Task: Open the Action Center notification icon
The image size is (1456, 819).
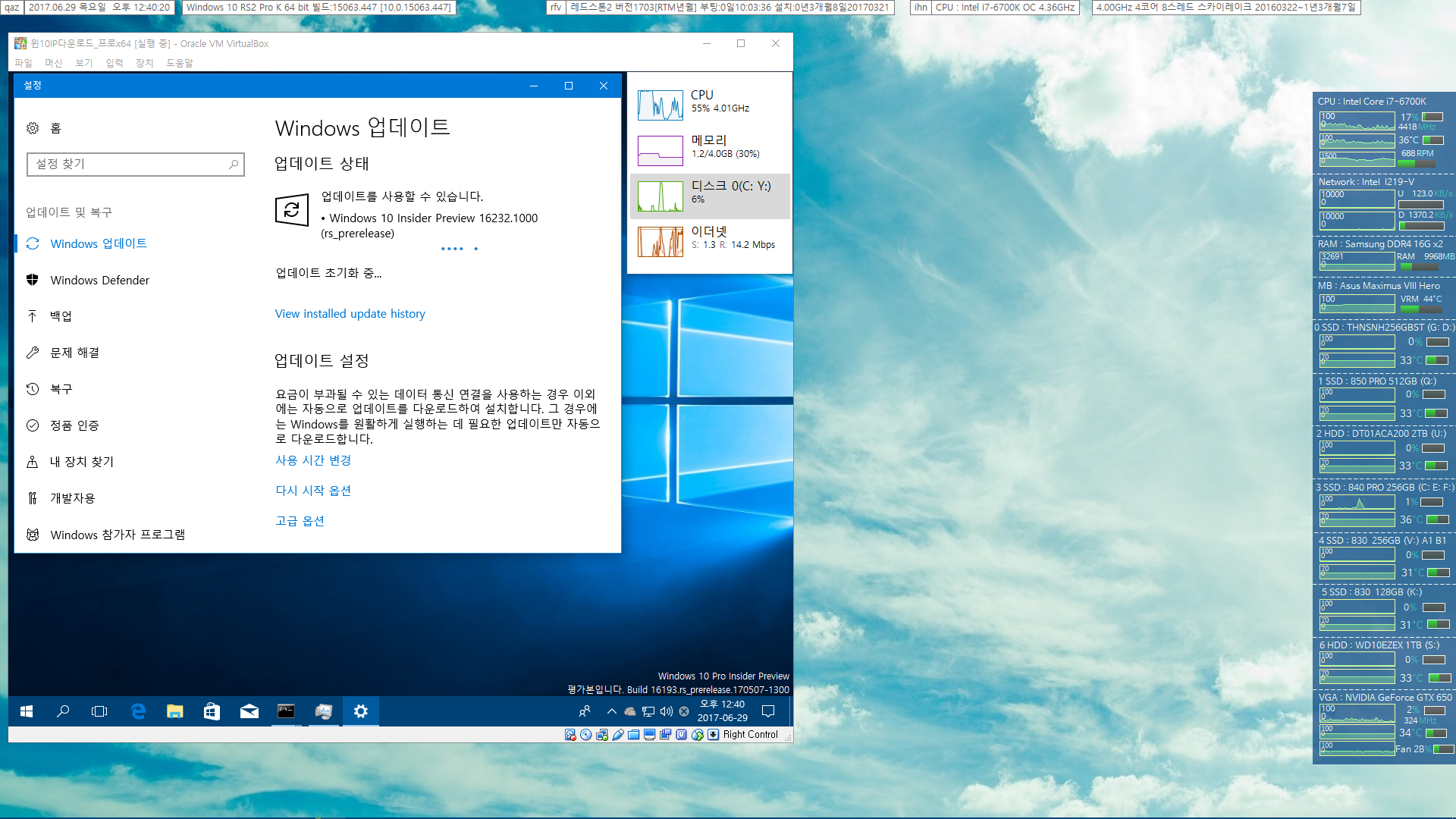Action: point(768,711)
